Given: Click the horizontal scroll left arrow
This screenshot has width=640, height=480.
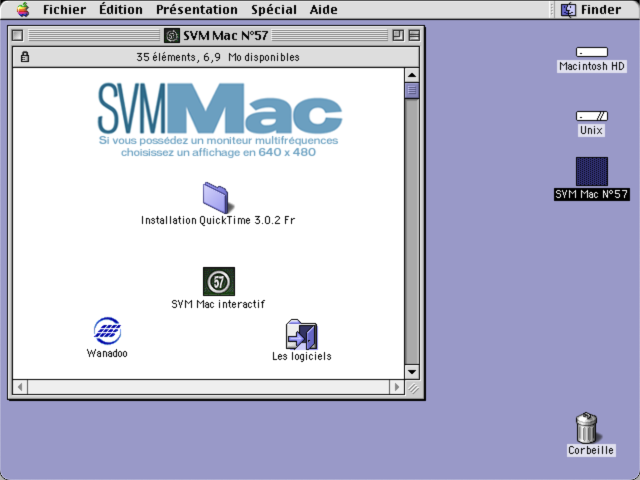Looking at the screenshot, I should [x=20, y=387].
